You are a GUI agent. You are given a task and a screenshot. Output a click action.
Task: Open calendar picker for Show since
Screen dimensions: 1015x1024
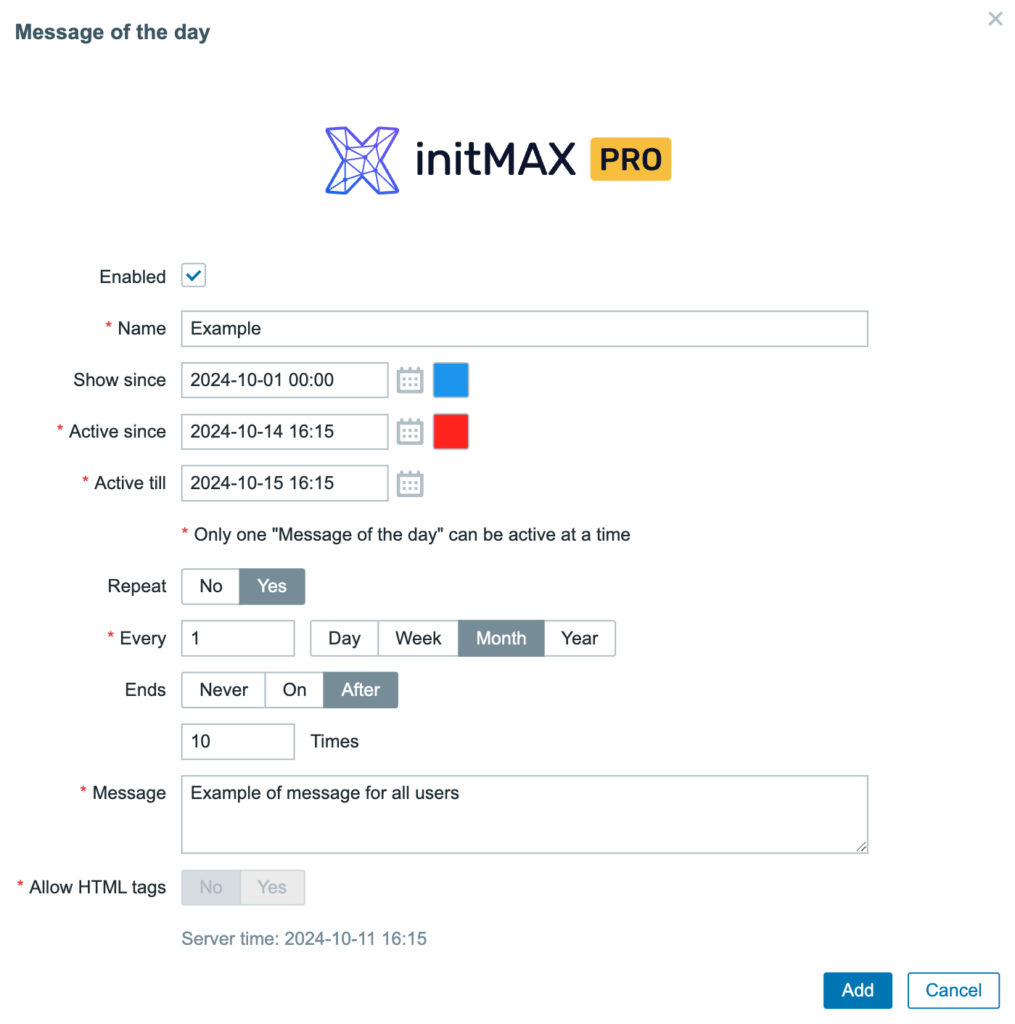(410, 380)
